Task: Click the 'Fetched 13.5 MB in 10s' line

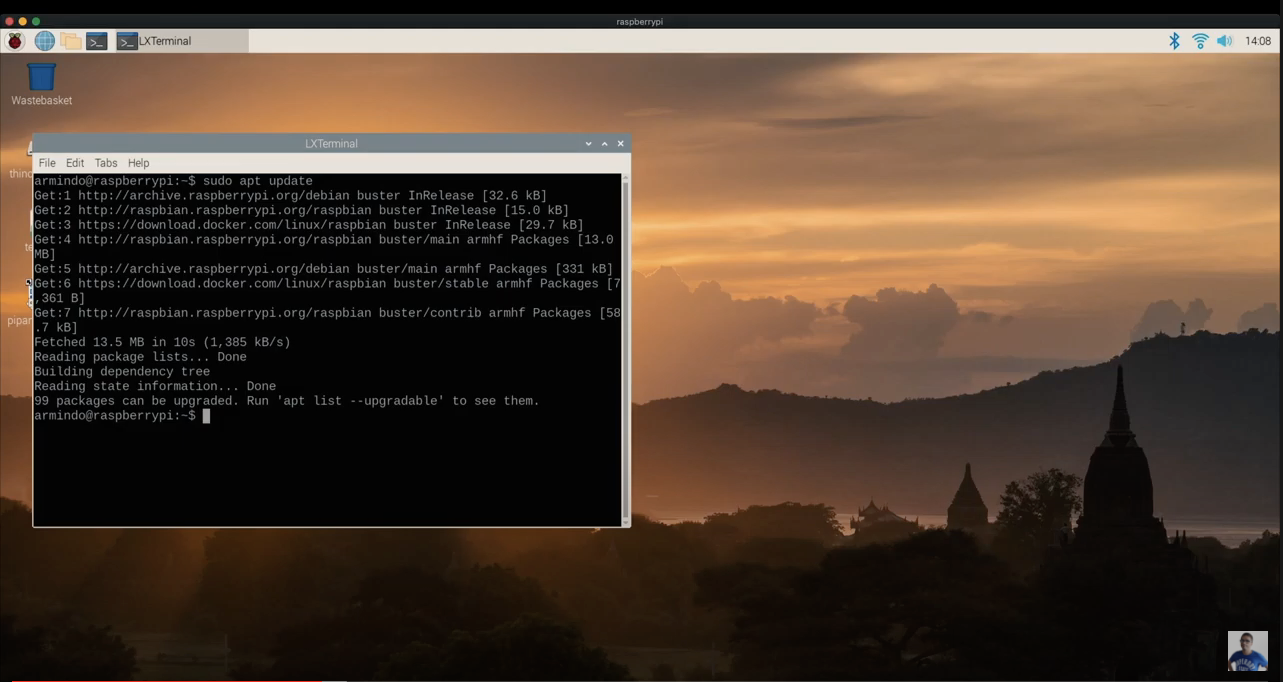Action: point(162,342)
